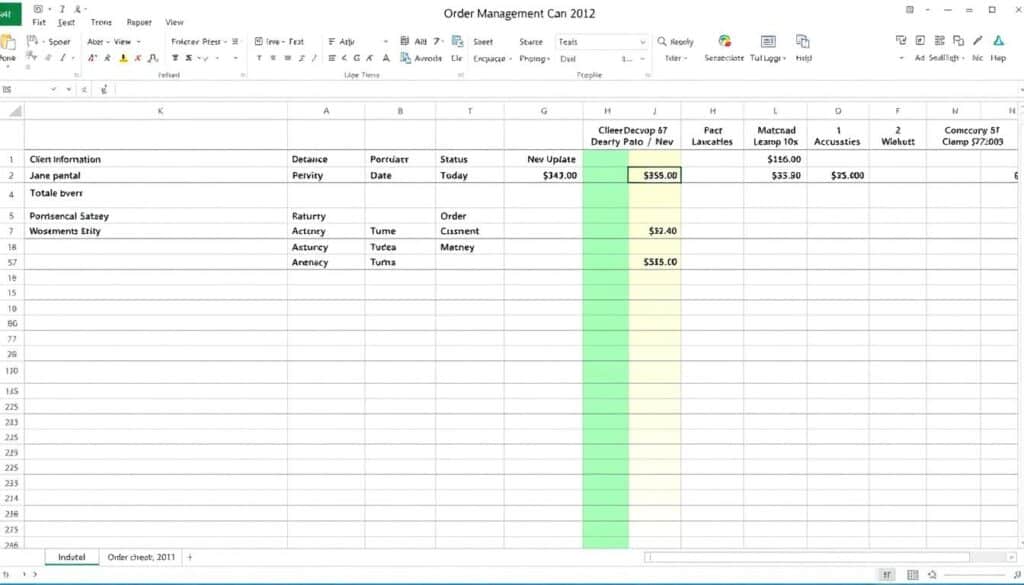Click the select-all corner triangle
Viewport: 1024px width, 585px height.
pyautogui.click(x=15, y=112)
